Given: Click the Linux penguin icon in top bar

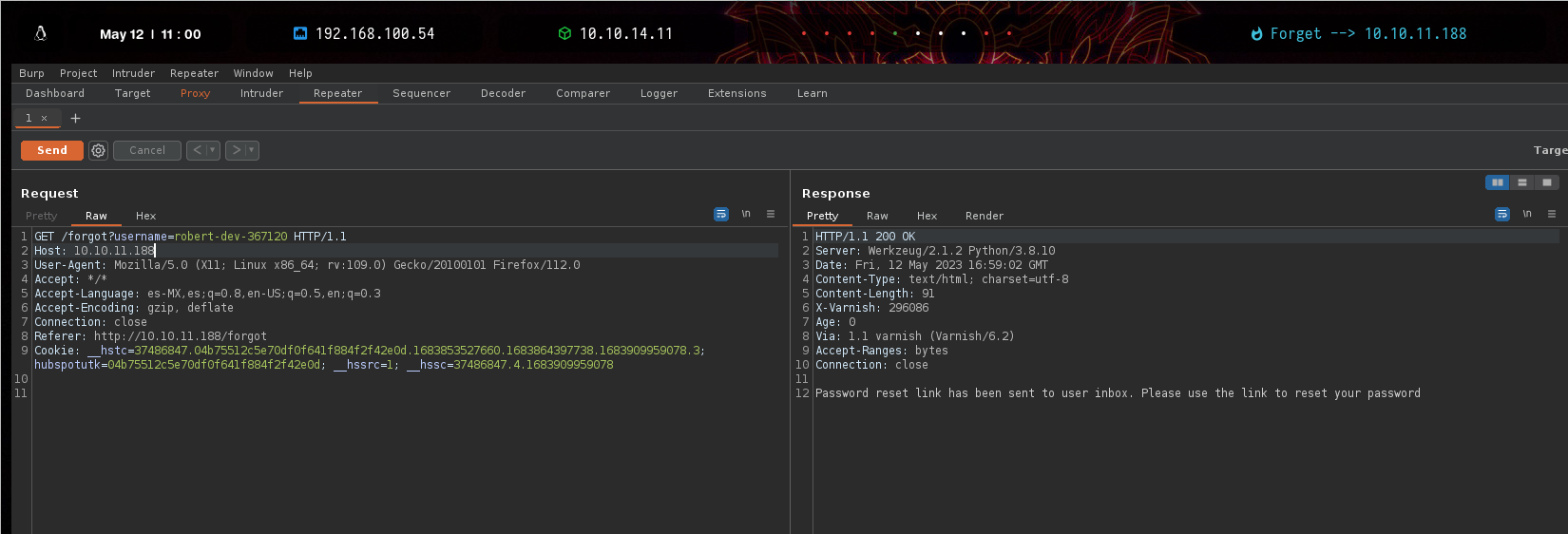Looking at the screenshot, I should pyautogui.click(x=41, y=33).
